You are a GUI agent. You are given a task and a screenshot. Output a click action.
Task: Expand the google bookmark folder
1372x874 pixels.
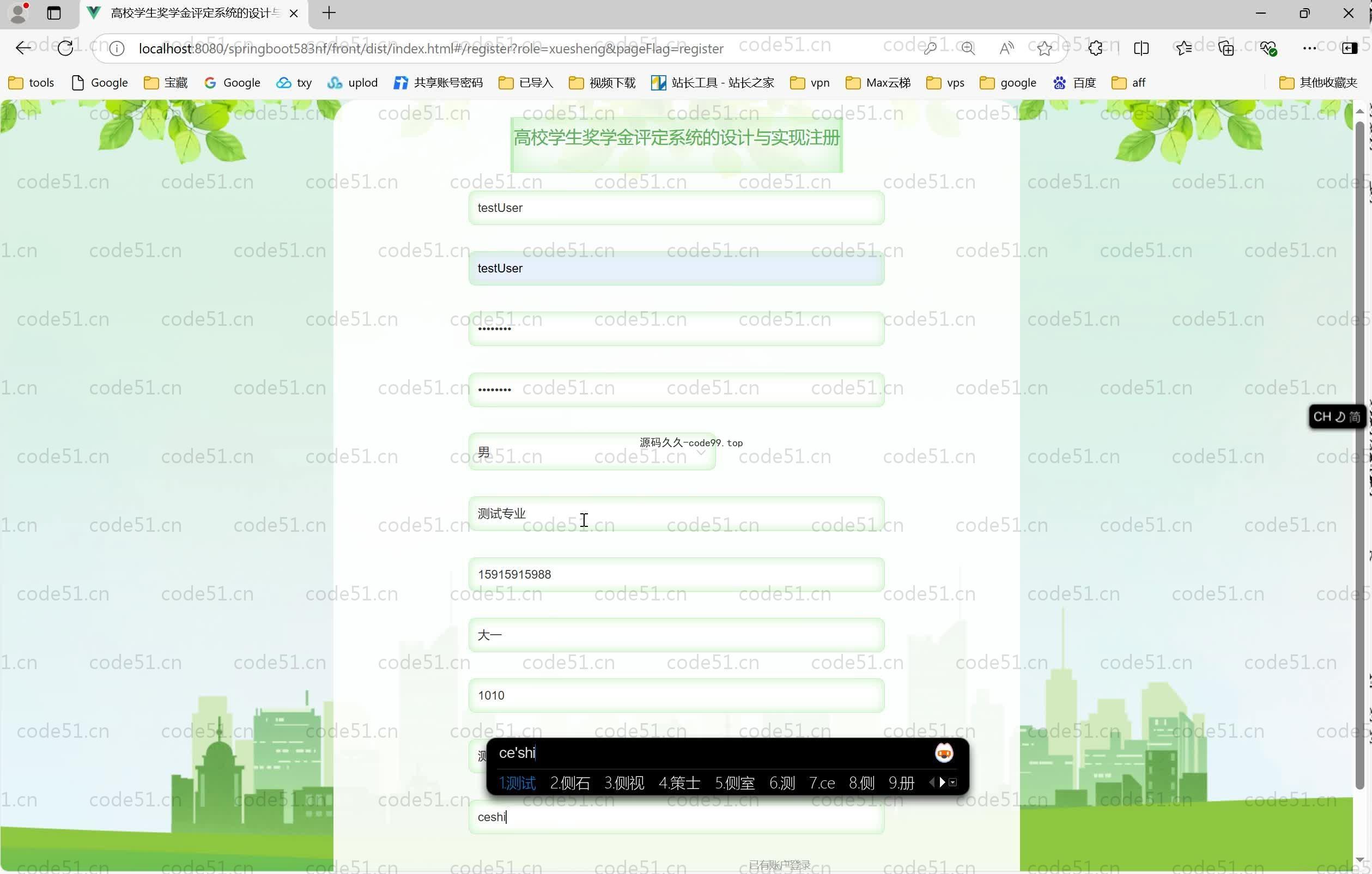1008,83
